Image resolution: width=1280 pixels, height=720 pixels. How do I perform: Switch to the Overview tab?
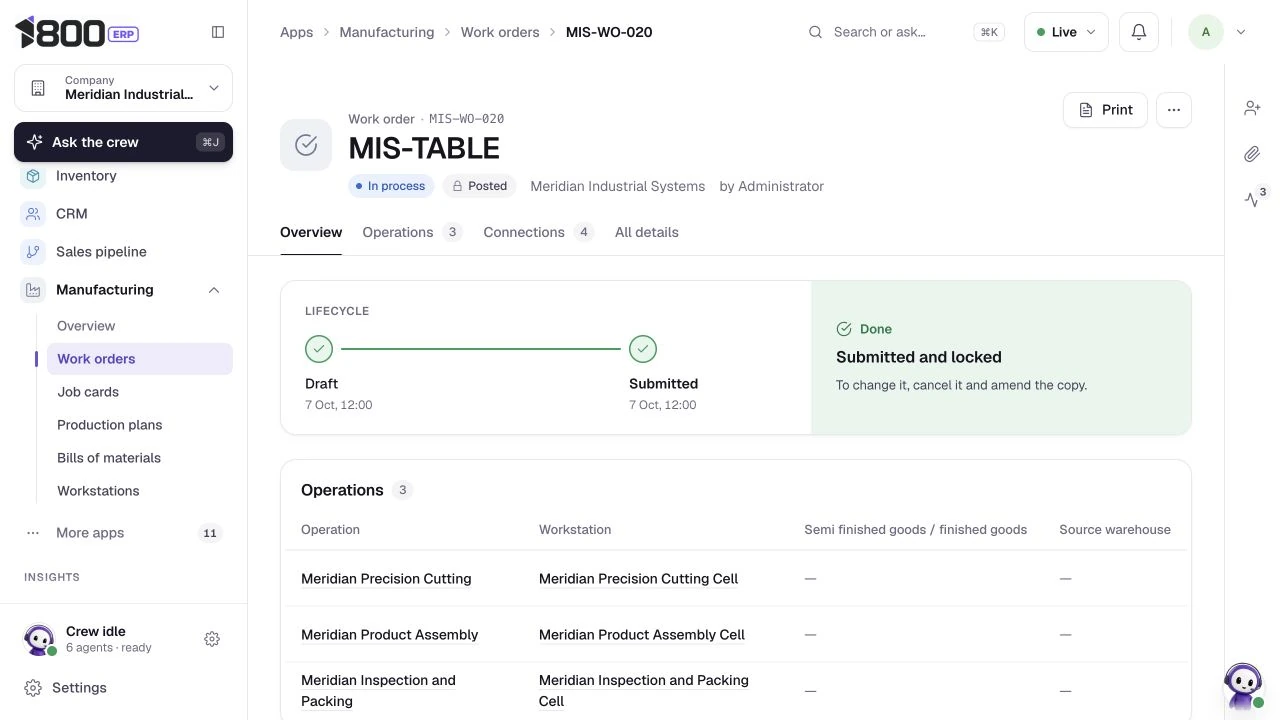tap(311, 232)
